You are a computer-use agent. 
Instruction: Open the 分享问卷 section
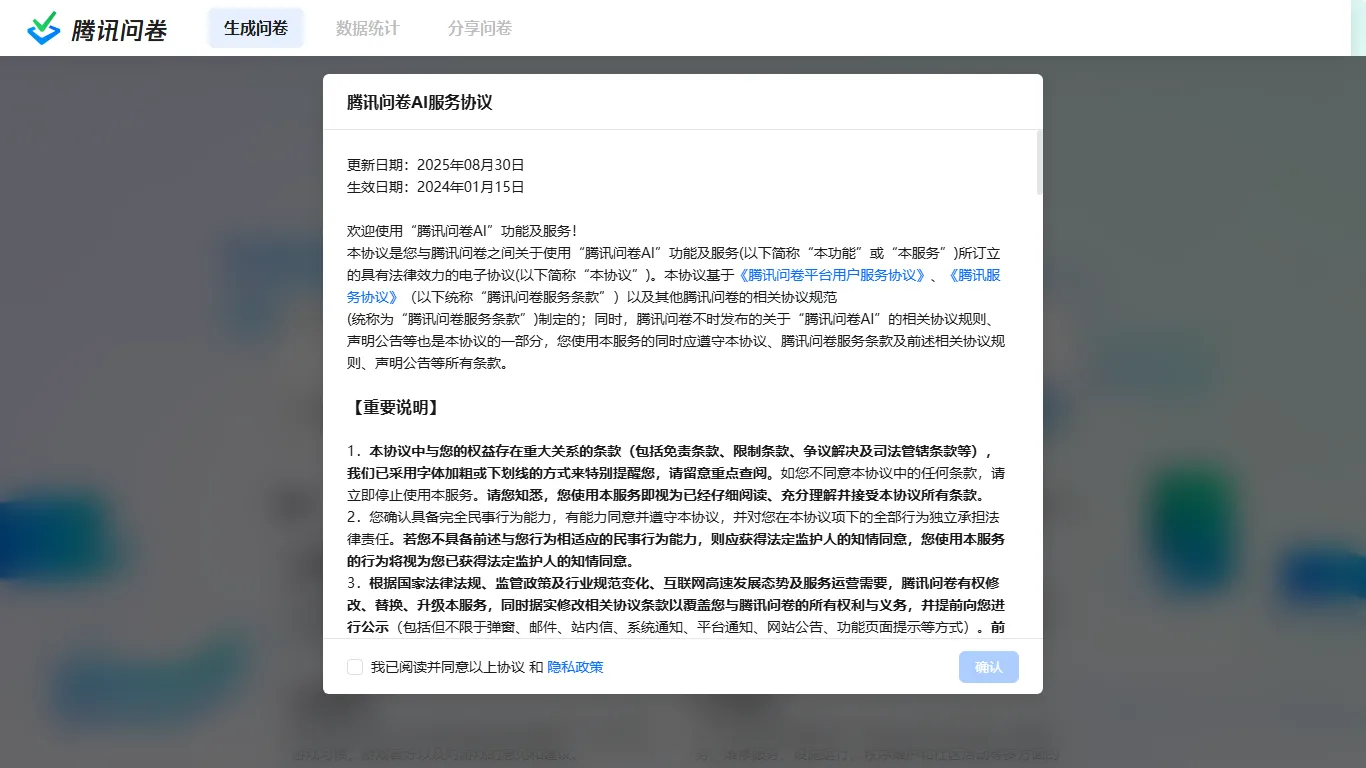[x=480, y=28]
